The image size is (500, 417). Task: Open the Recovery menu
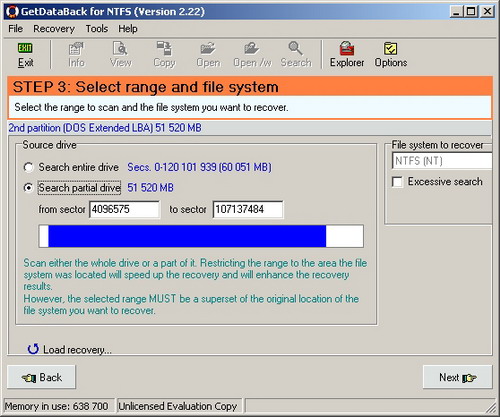click(x=54, y=29)
